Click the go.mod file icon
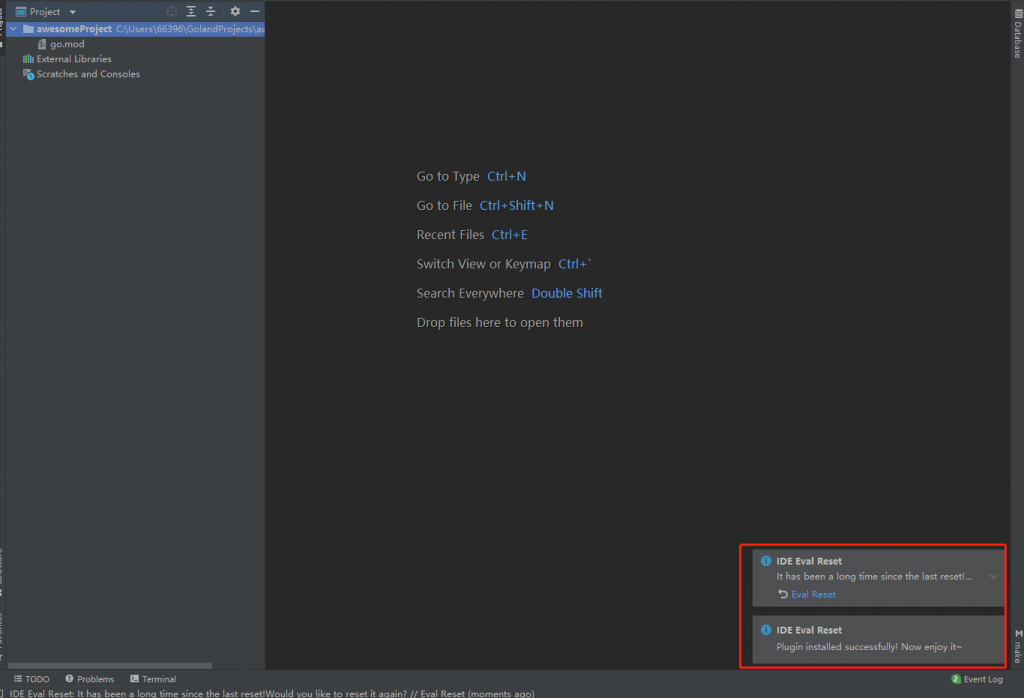The height and width of the screenshot is (698, 1024). pyautogui.click(x=42, y=44)
